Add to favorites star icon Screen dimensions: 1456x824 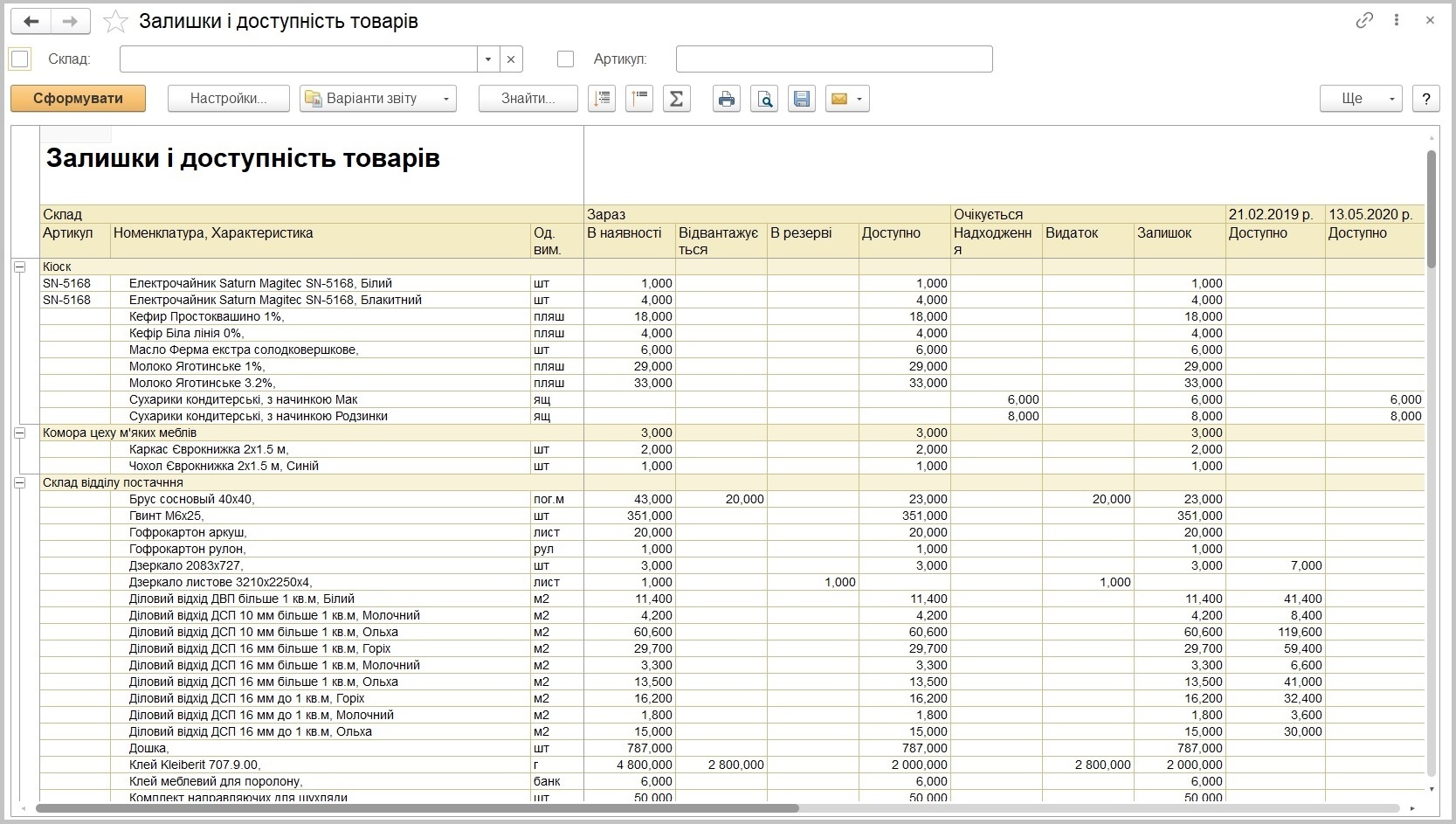(115, 22)
